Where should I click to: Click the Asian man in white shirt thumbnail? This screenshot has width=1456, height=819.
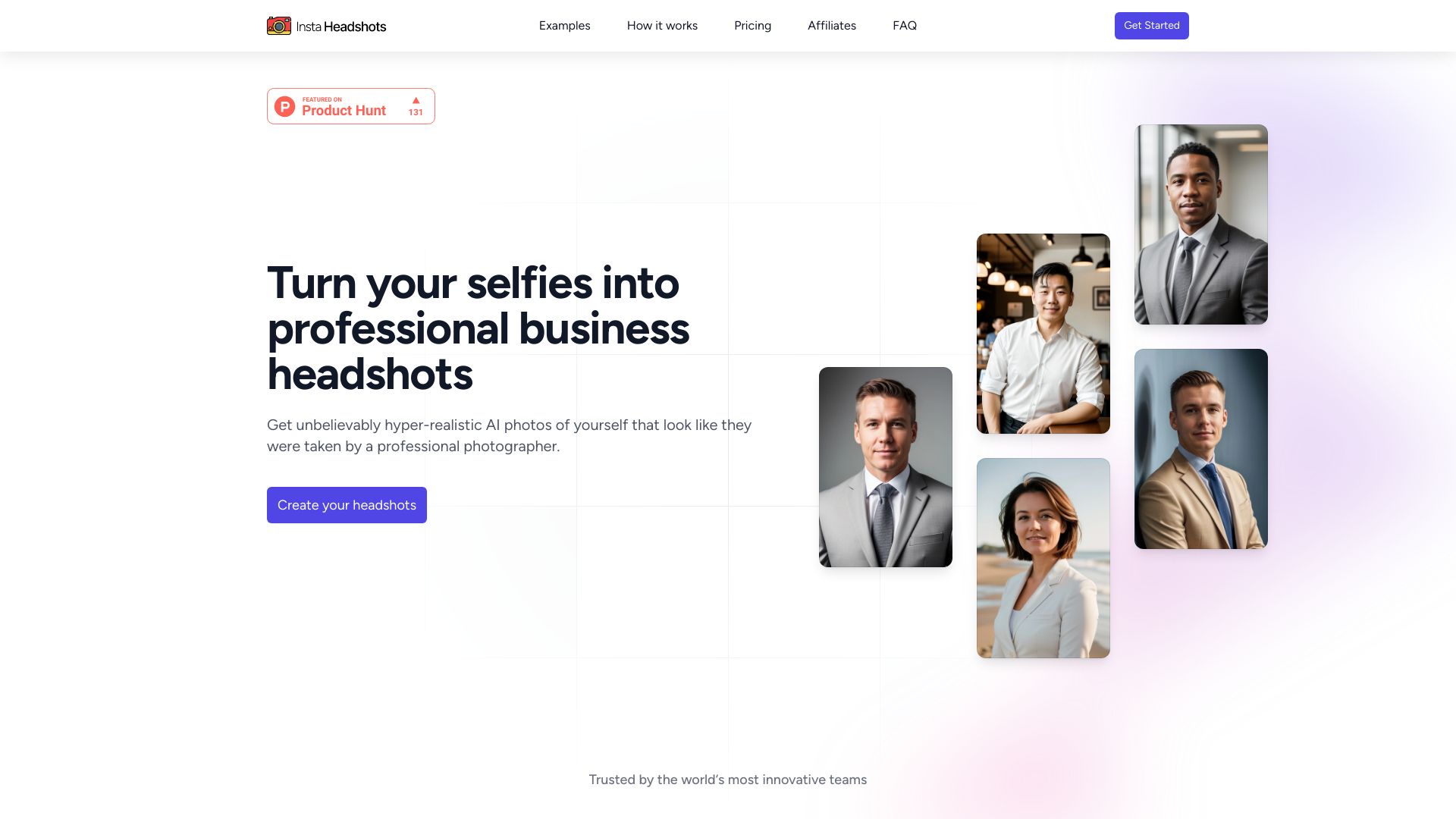1043,333
